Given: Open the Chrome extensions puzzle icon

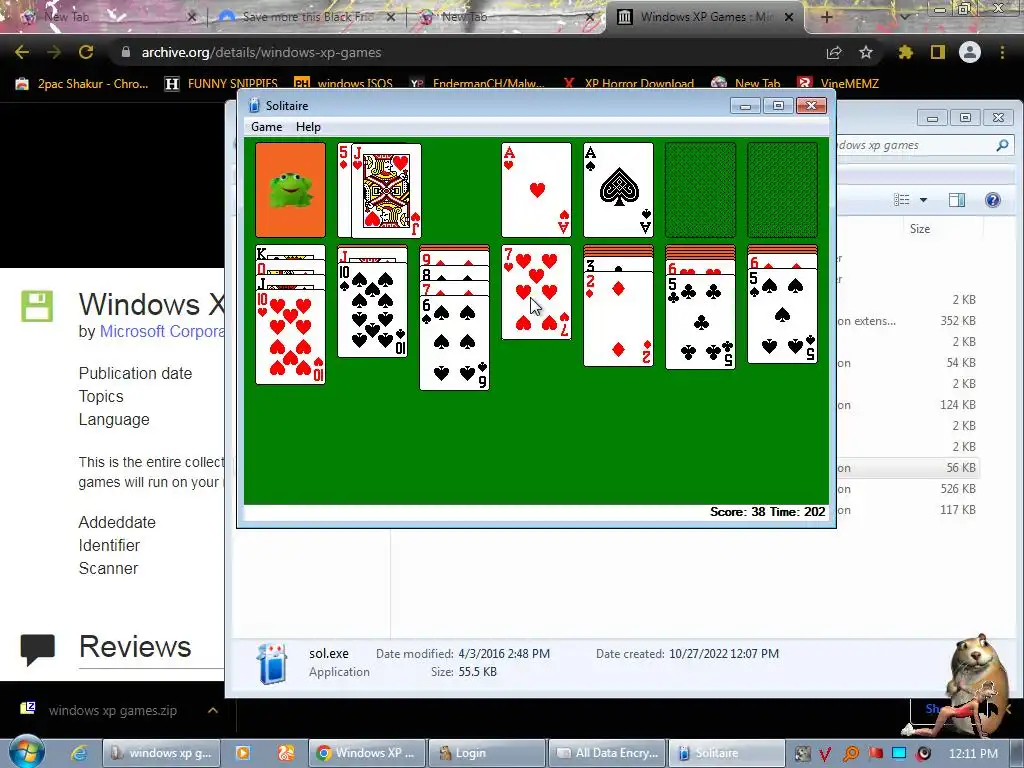Looking at the screenshot, I should (905, 52).
